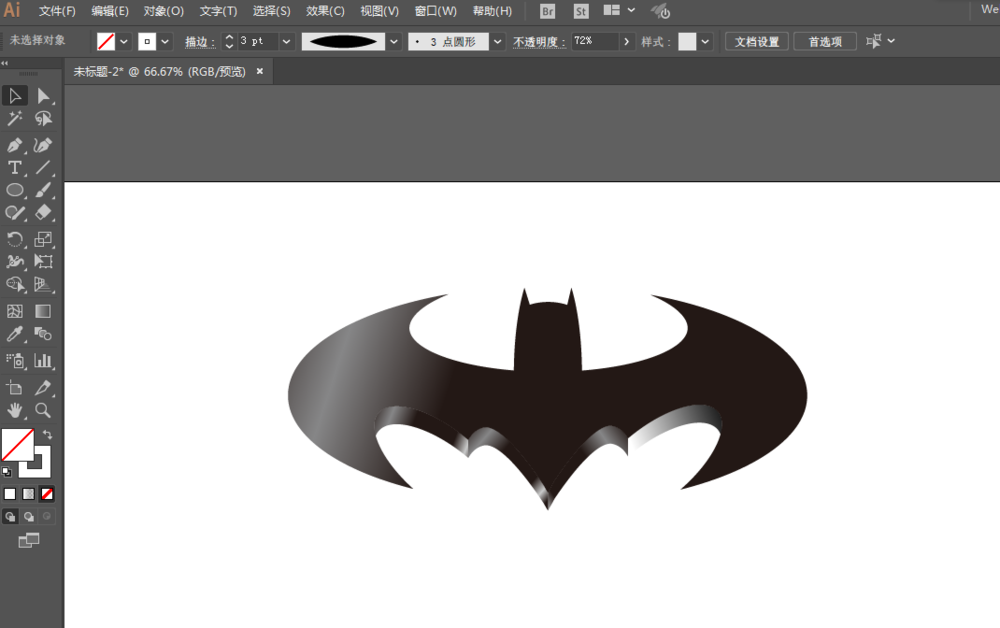Select the Gradient tool
This screenshot has height=628, width=1000.
coord(43,311)
